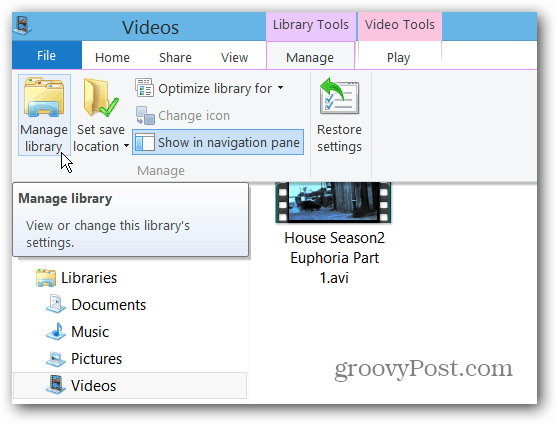This screenshot has width=557, height=424.
Task: Open the Set save location dropdown arrow
Action: (x=126, y=146)
